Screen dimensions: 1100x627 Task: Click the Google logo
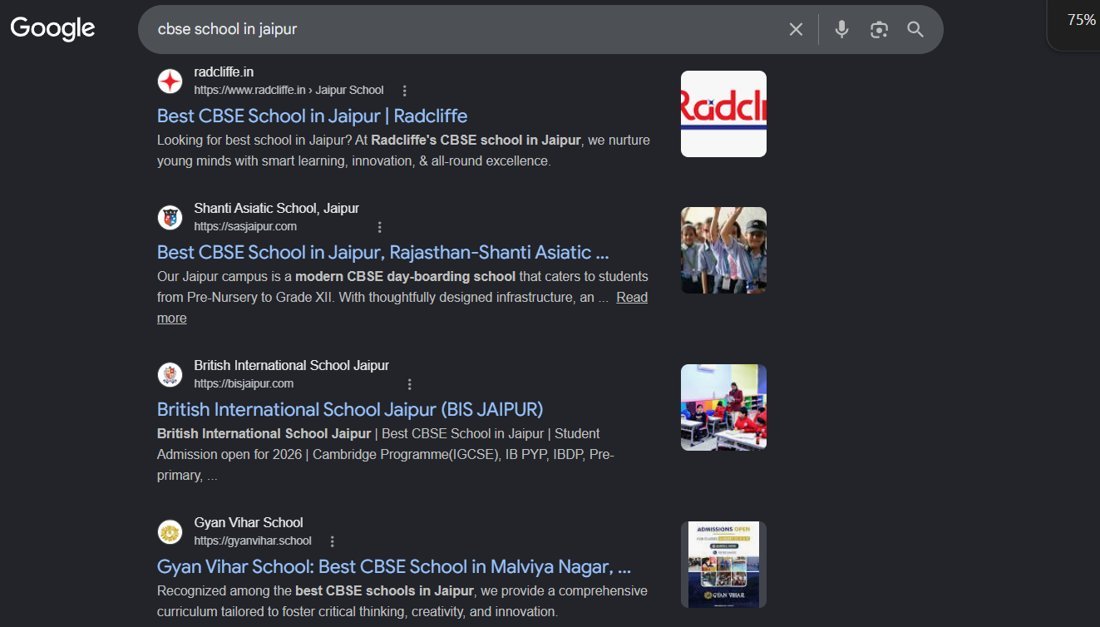(x=53, y=29)
